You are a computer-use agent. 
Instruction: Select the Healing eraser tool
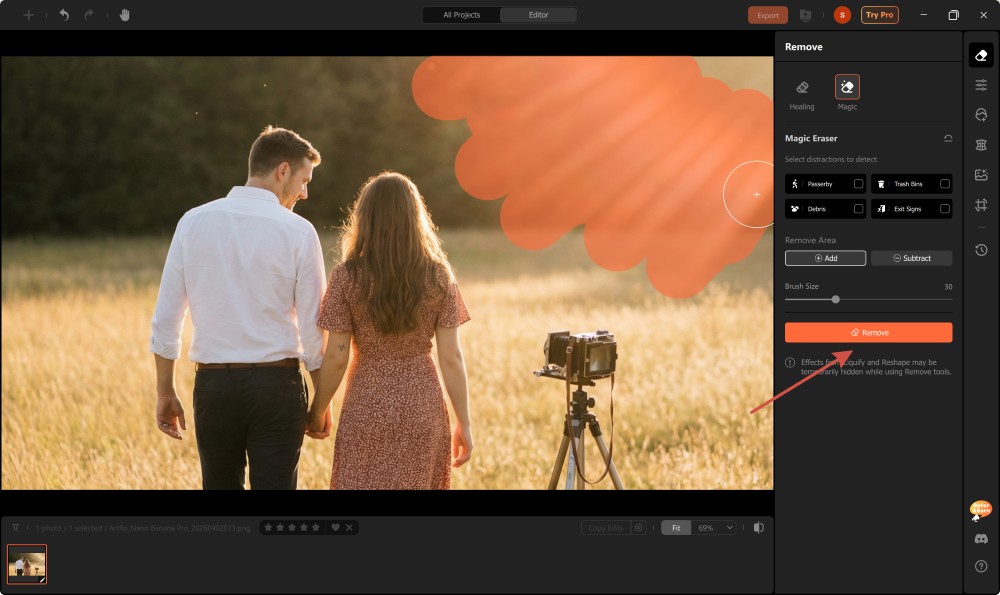point(801,92)
